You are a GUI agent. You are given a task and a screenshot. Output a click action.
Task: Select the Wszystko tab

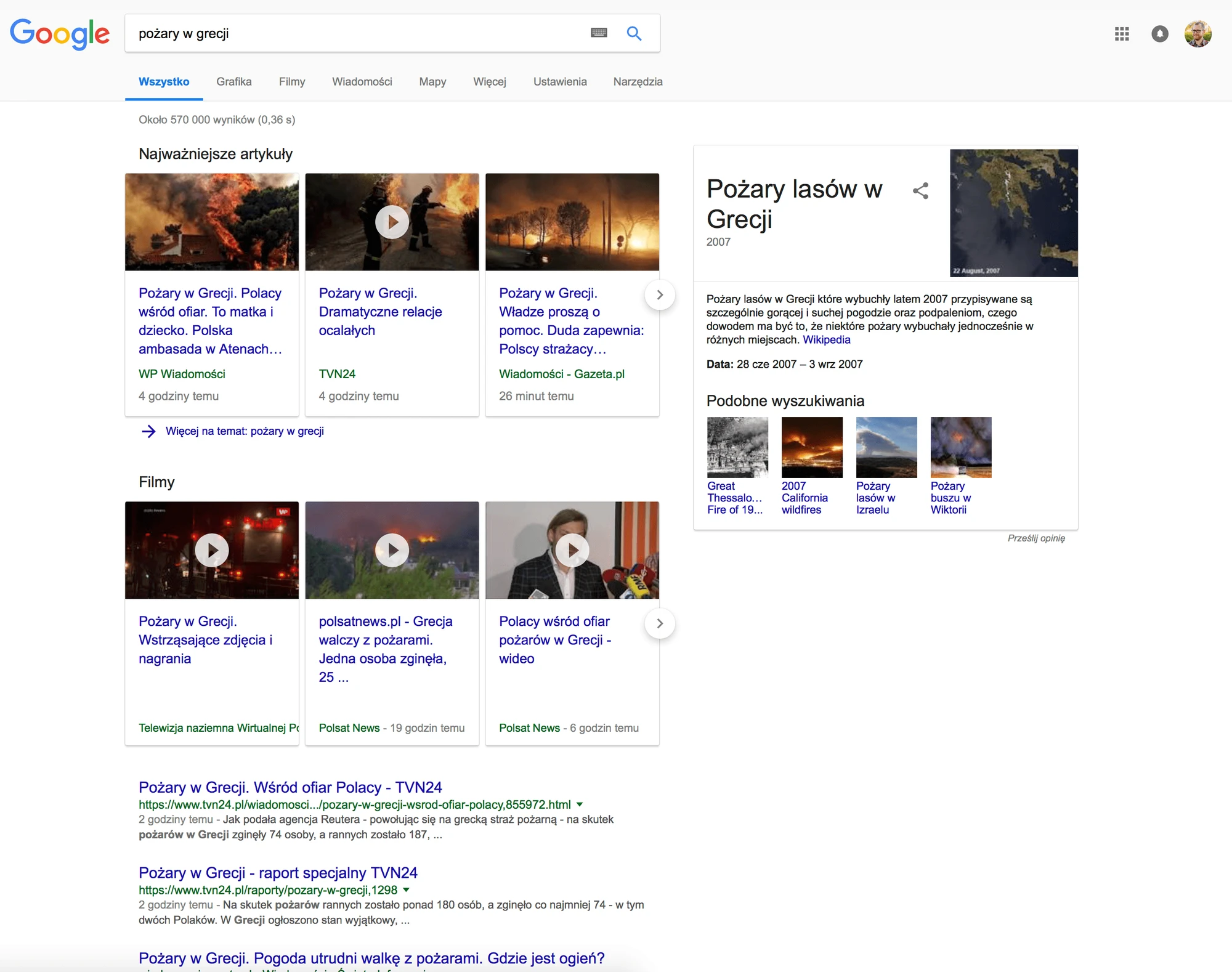tap(164, 82)
